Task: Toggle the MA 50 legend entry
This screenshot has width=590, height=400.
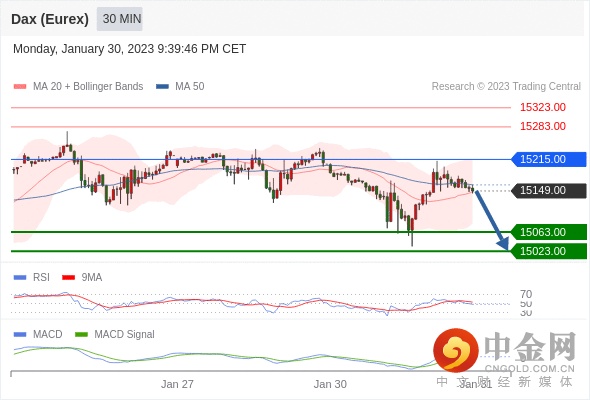Action: (180, 87)
